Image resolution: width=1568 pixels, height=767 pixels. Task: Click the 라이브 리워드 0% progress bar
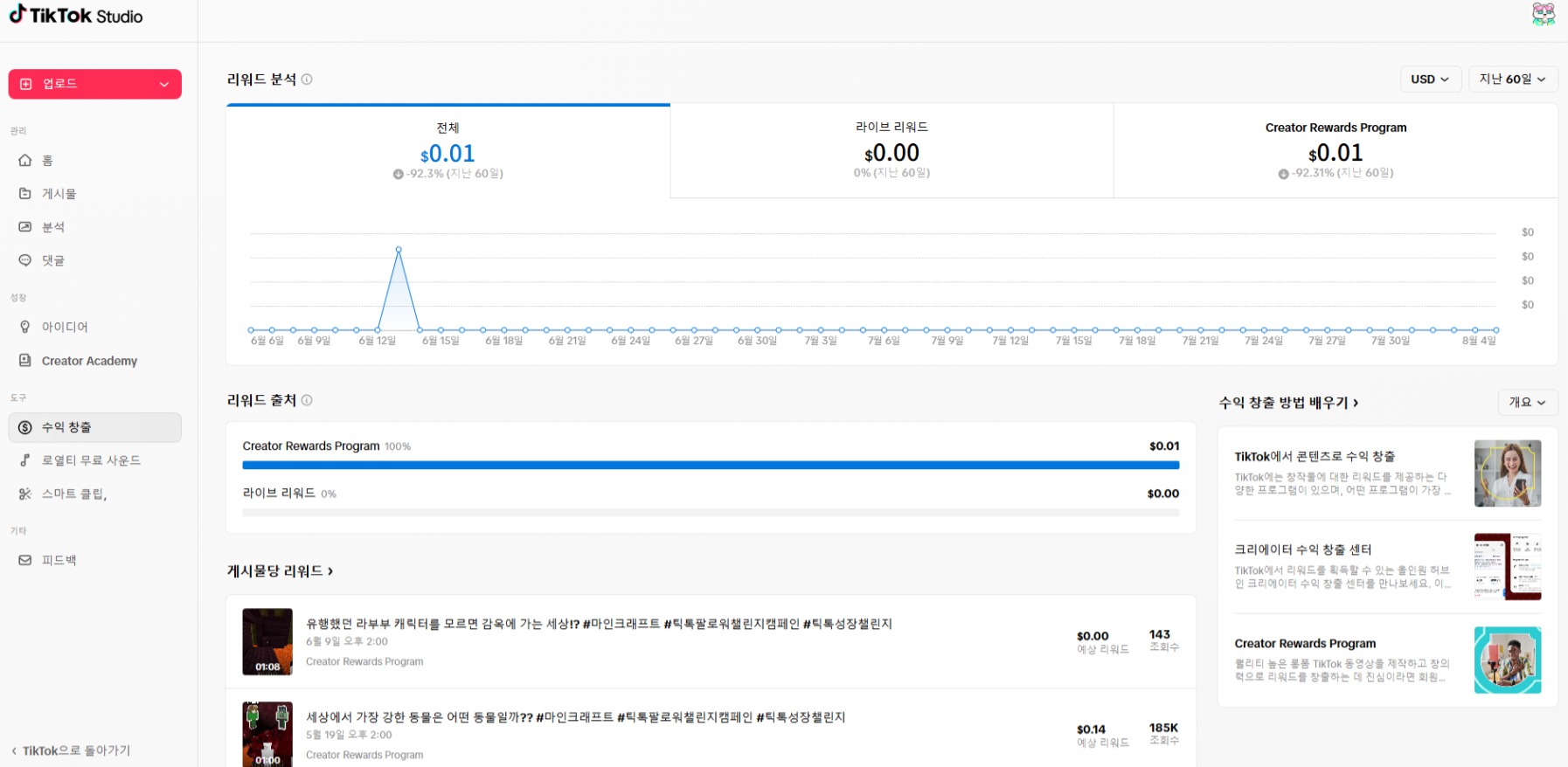click(711, 513)
